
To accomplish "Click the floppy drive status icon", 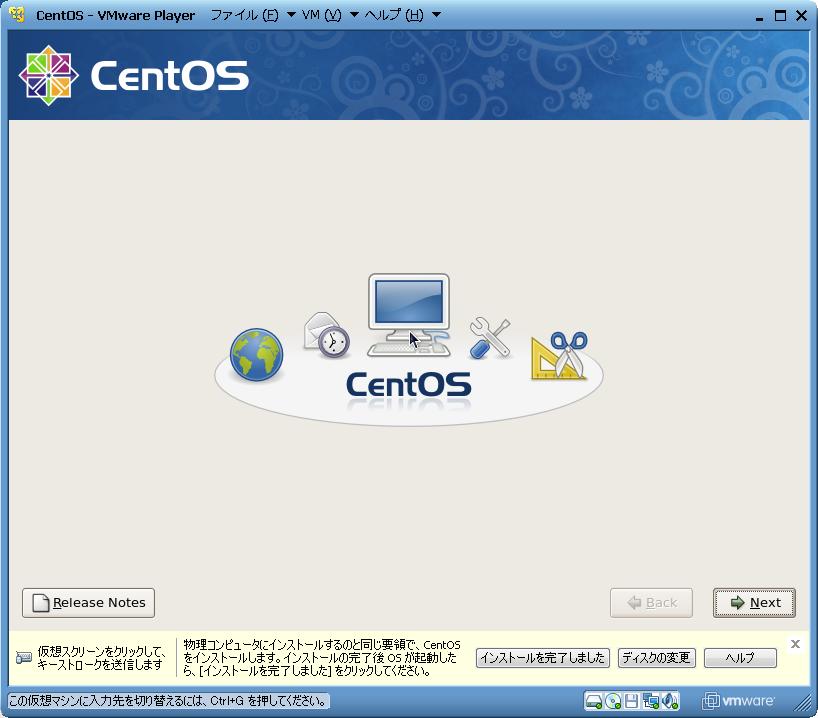I will pyautogui.click(x=632, y=700).
